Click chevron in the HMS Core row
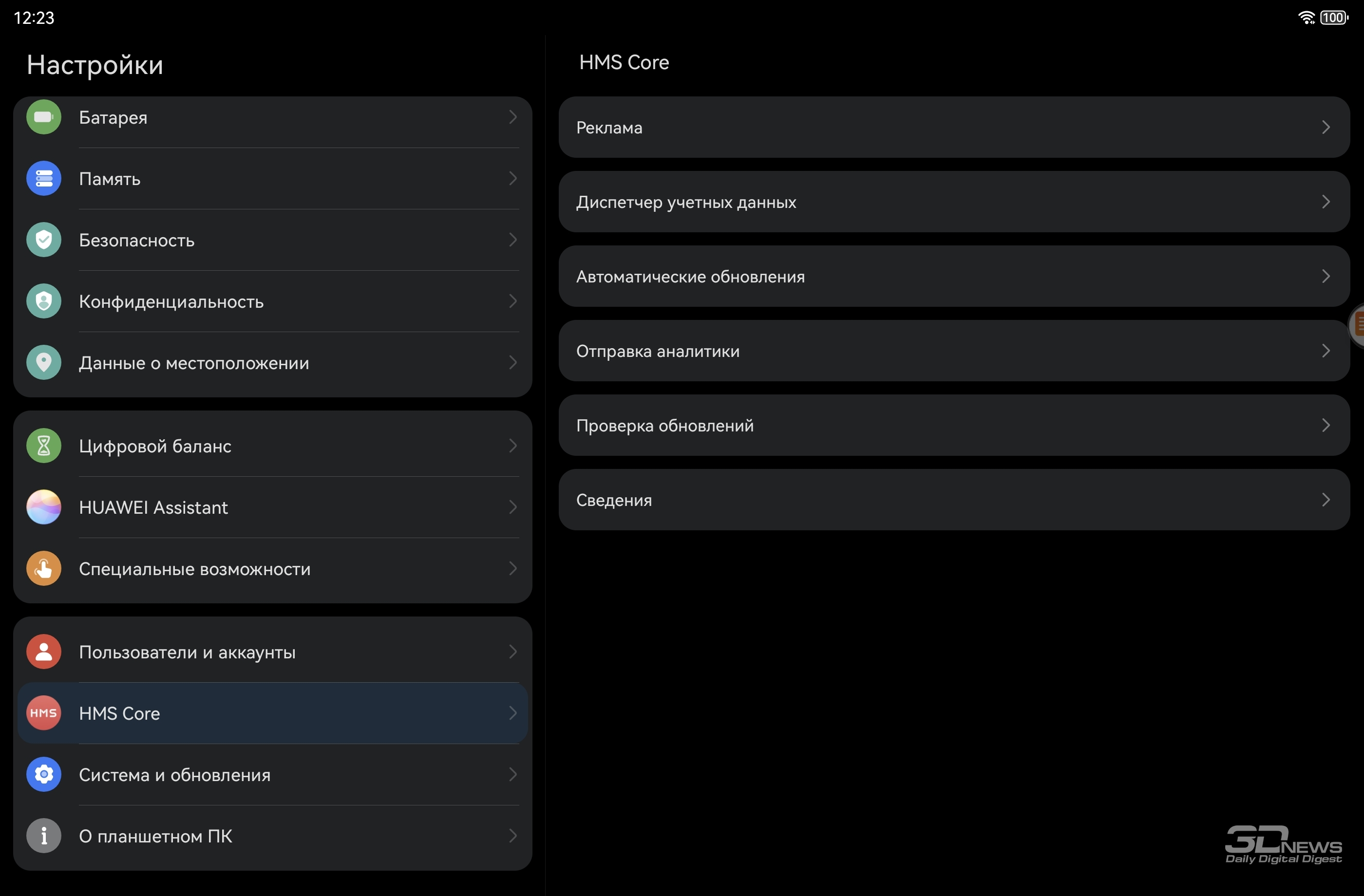Image resolution: width=1364 pixels, height=896 pixels. click(x=513, y=713)
